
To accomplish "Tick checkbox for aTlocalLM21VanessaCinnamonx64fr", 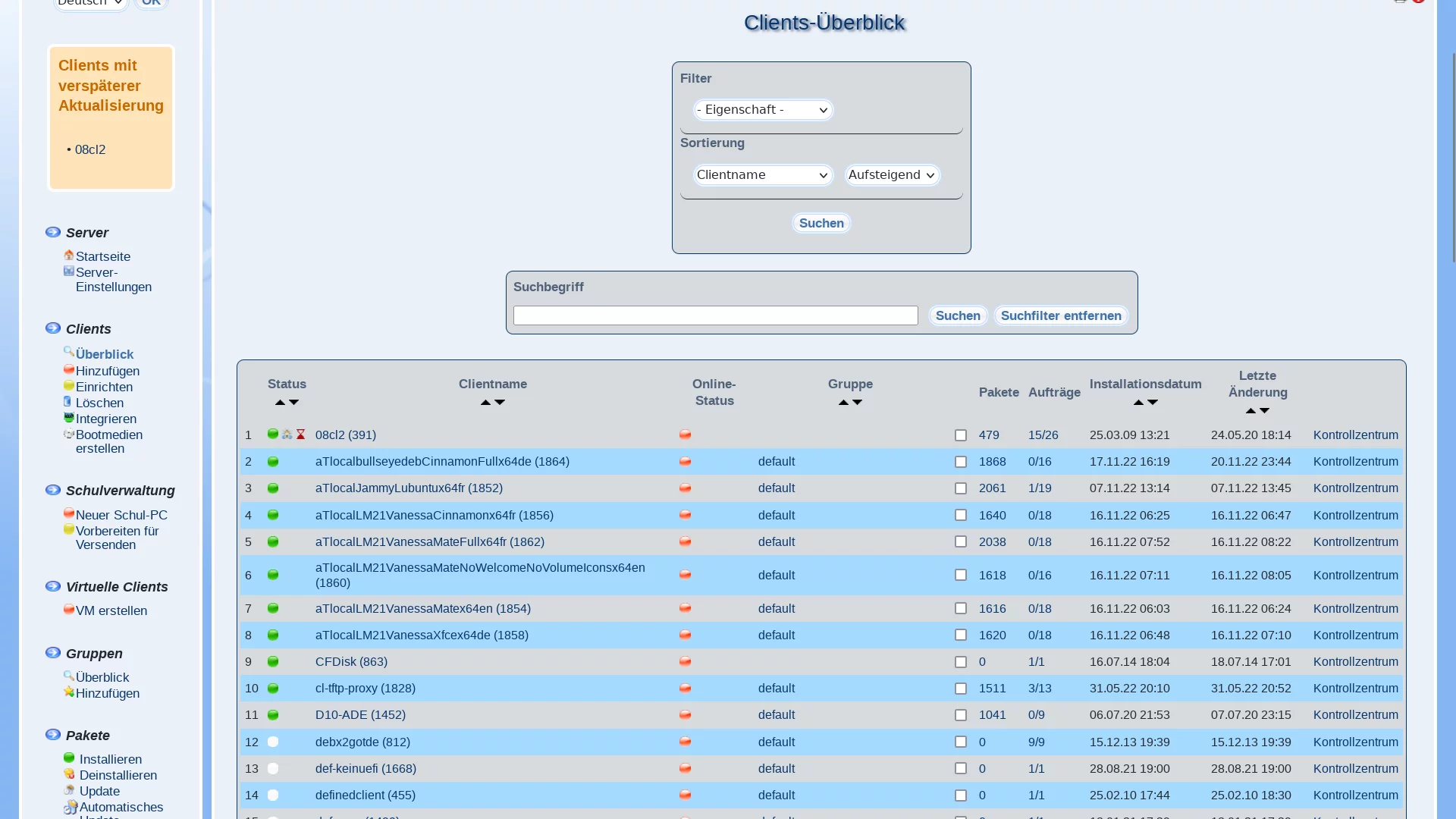I will (961, 515).
